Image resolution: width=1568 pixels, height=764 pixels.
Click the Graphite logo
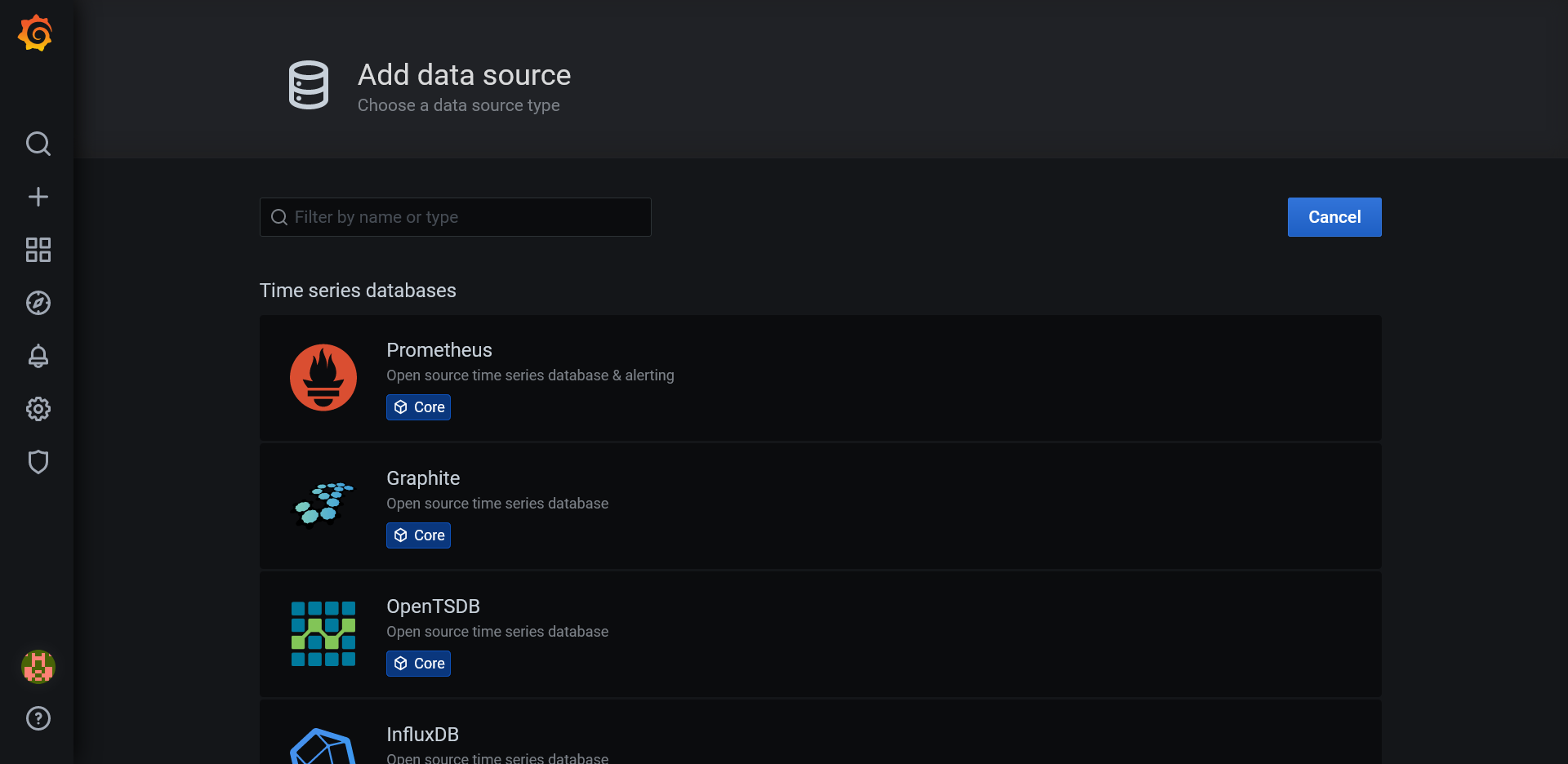323,505
